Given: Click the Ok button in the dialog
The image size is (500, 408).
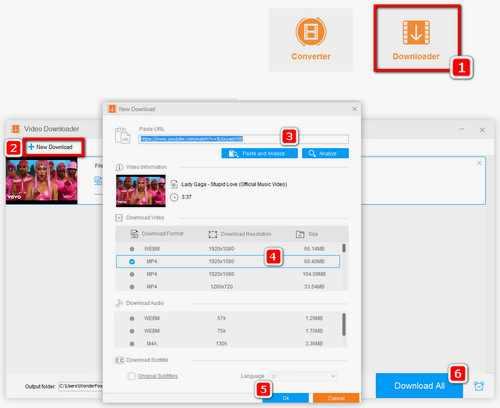Looking at the screenshot, I should tap(286, 398).
